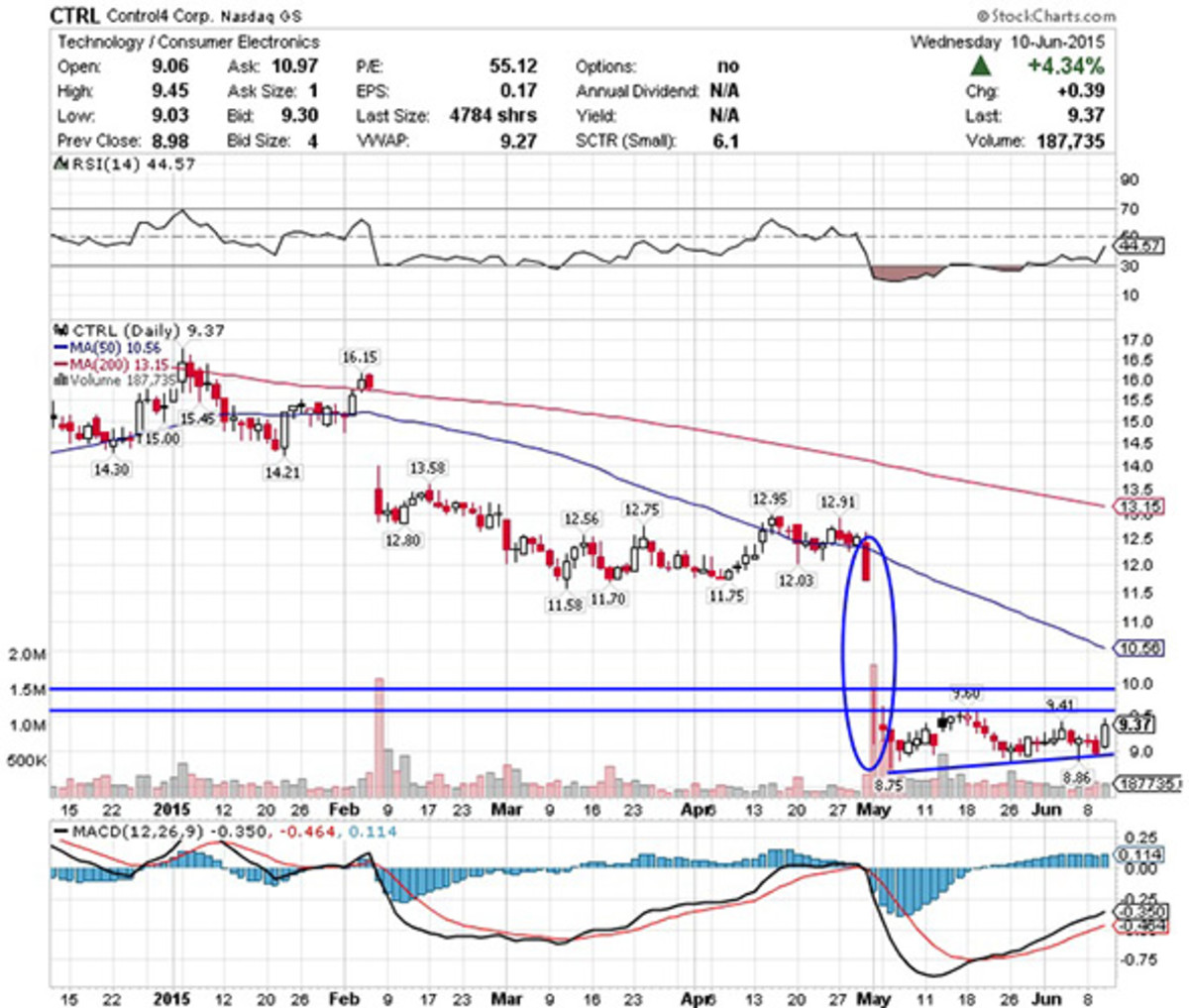1189x1008 pixels.
Task: Click the '11.58' price low label
Action: [564, 604]
